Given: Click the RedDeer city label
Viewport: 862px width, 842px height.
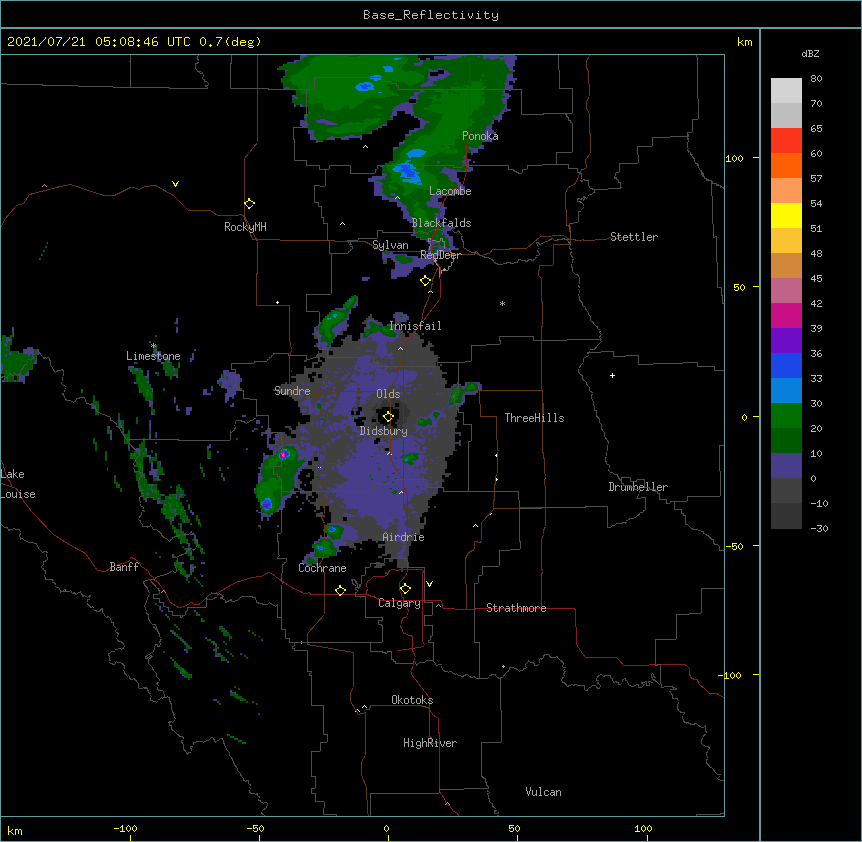Looking at the screenshot, I should (440, 255).
